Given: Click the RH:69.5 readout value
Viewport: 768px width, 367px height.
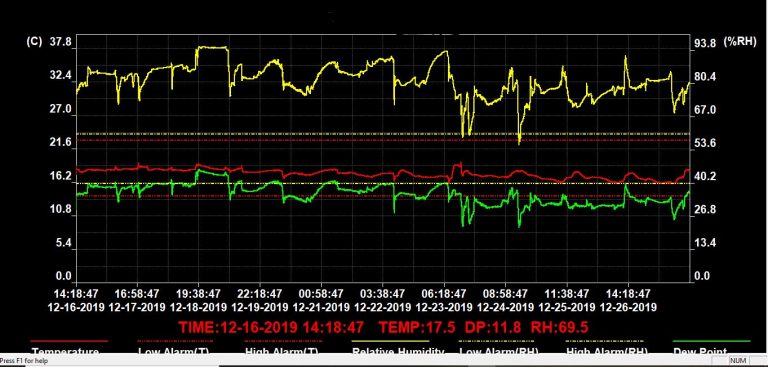Looking at the screenshot, I should [557, 327].
